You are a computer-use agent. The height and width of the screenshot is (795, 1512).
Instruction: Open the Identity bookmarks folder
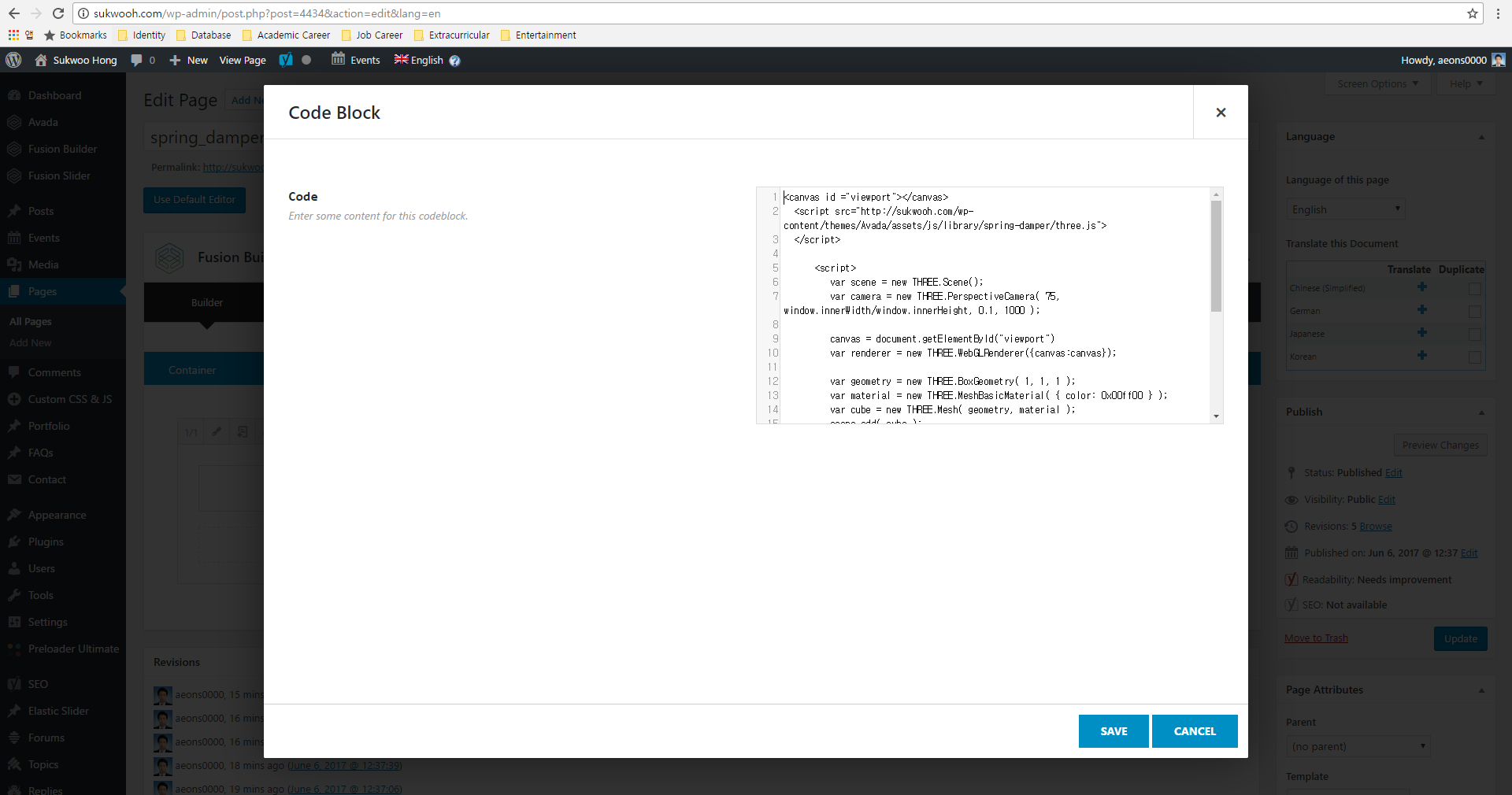tap(142, 35)
